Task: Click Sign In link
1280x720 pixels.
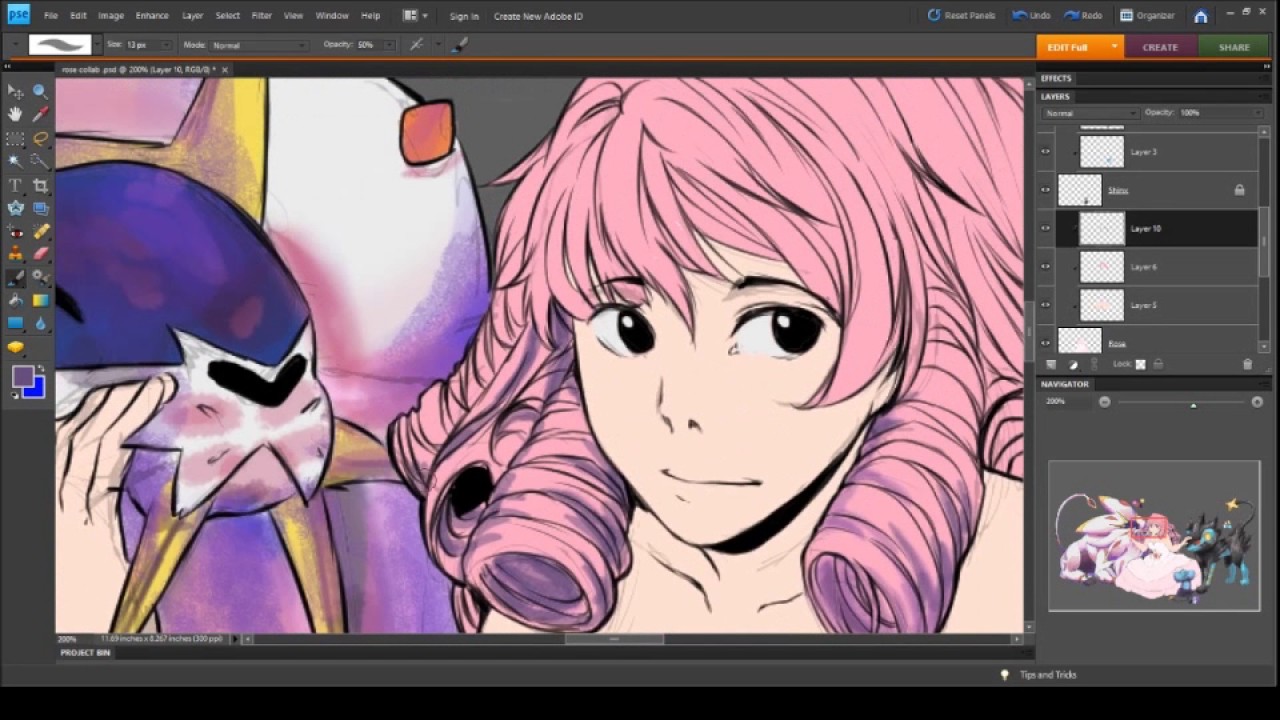Action: click(464, 16)
